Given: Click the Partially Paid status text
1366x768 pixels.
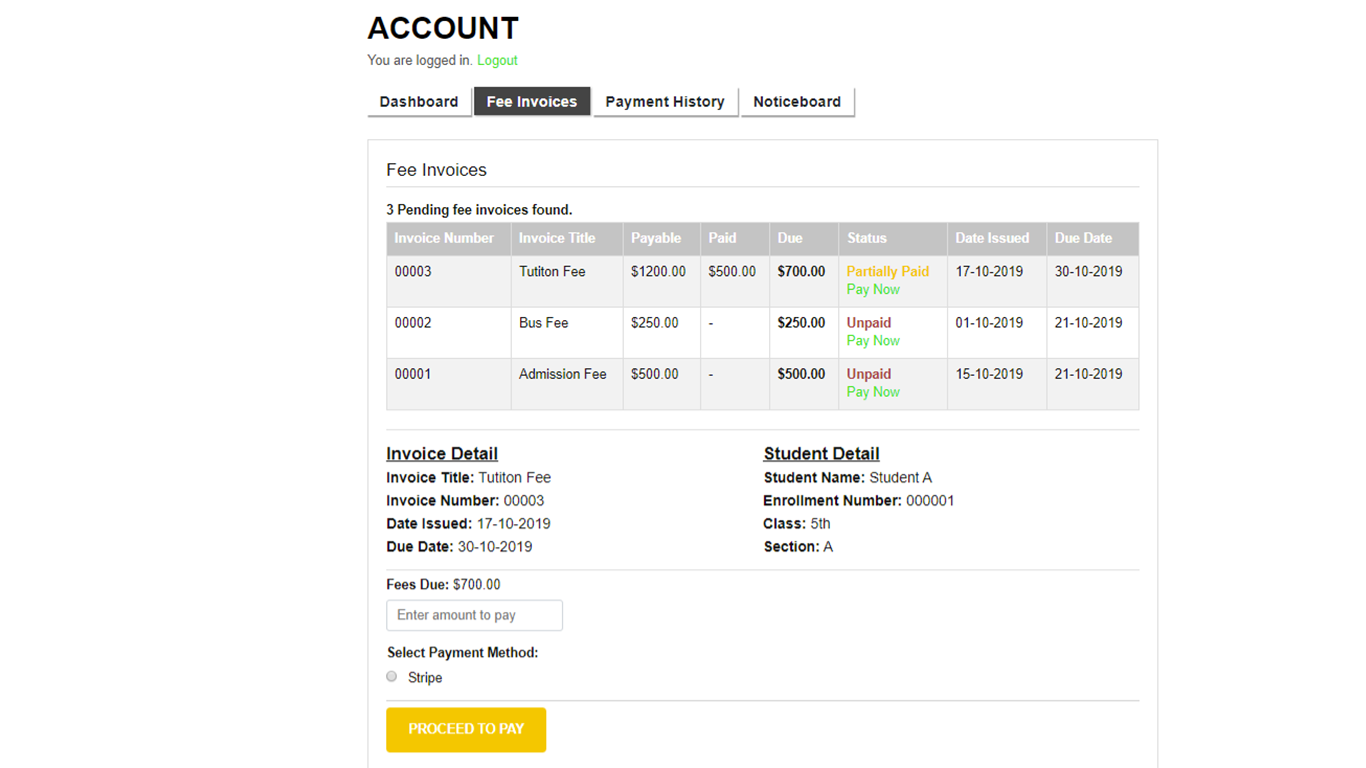Looking at the screenshot, I should pyautogui.click(x=887, y=271).
